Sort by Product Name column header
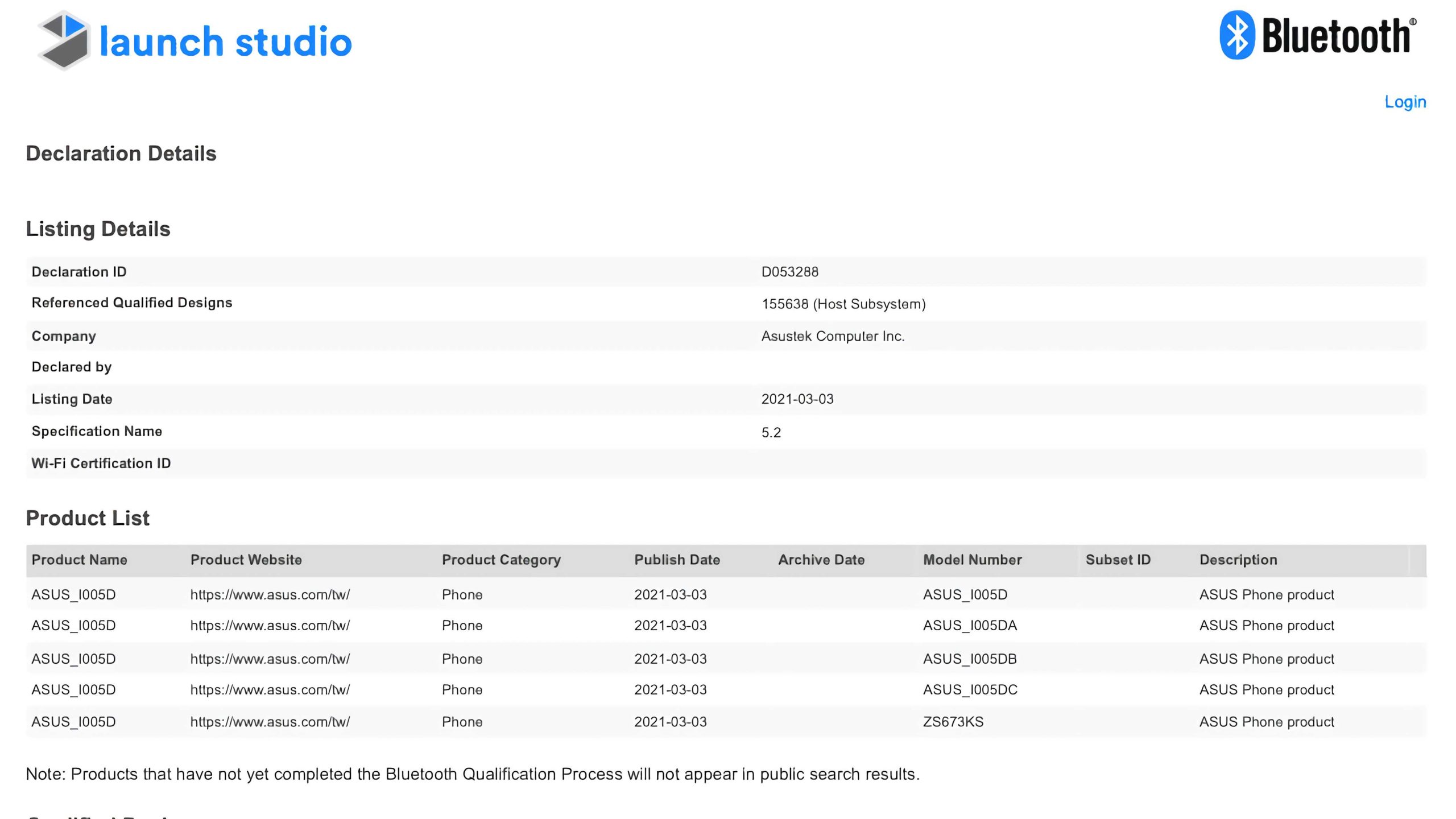 pos(79,560)
